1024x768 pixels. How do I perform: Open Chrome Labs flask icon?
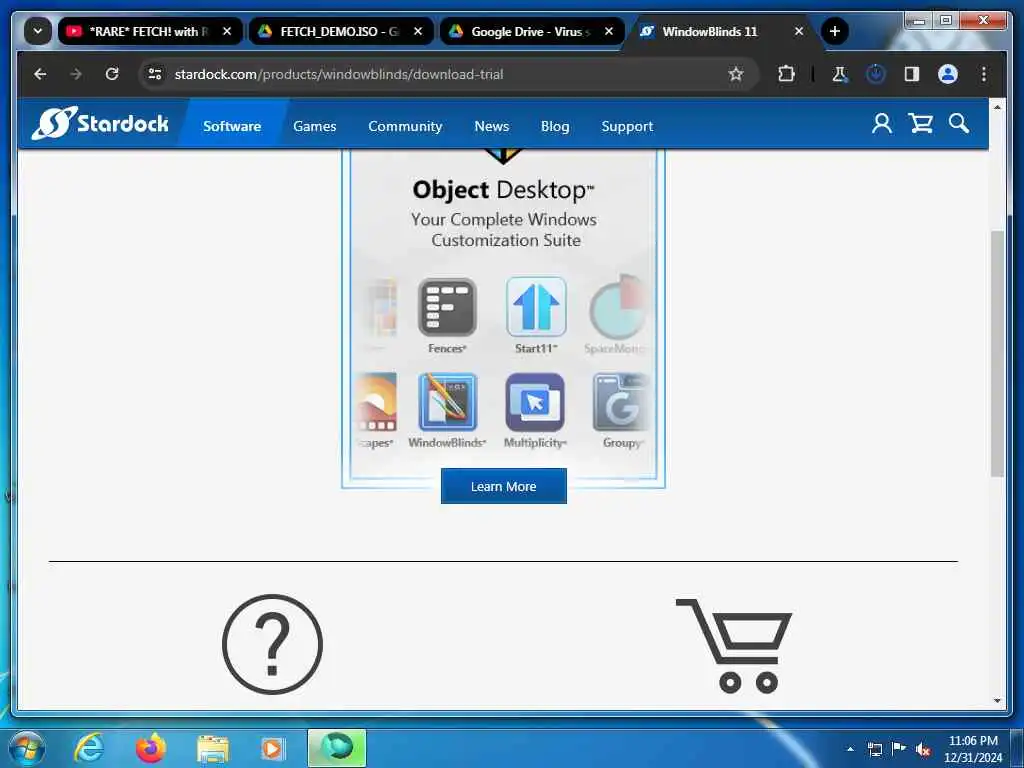840,74
